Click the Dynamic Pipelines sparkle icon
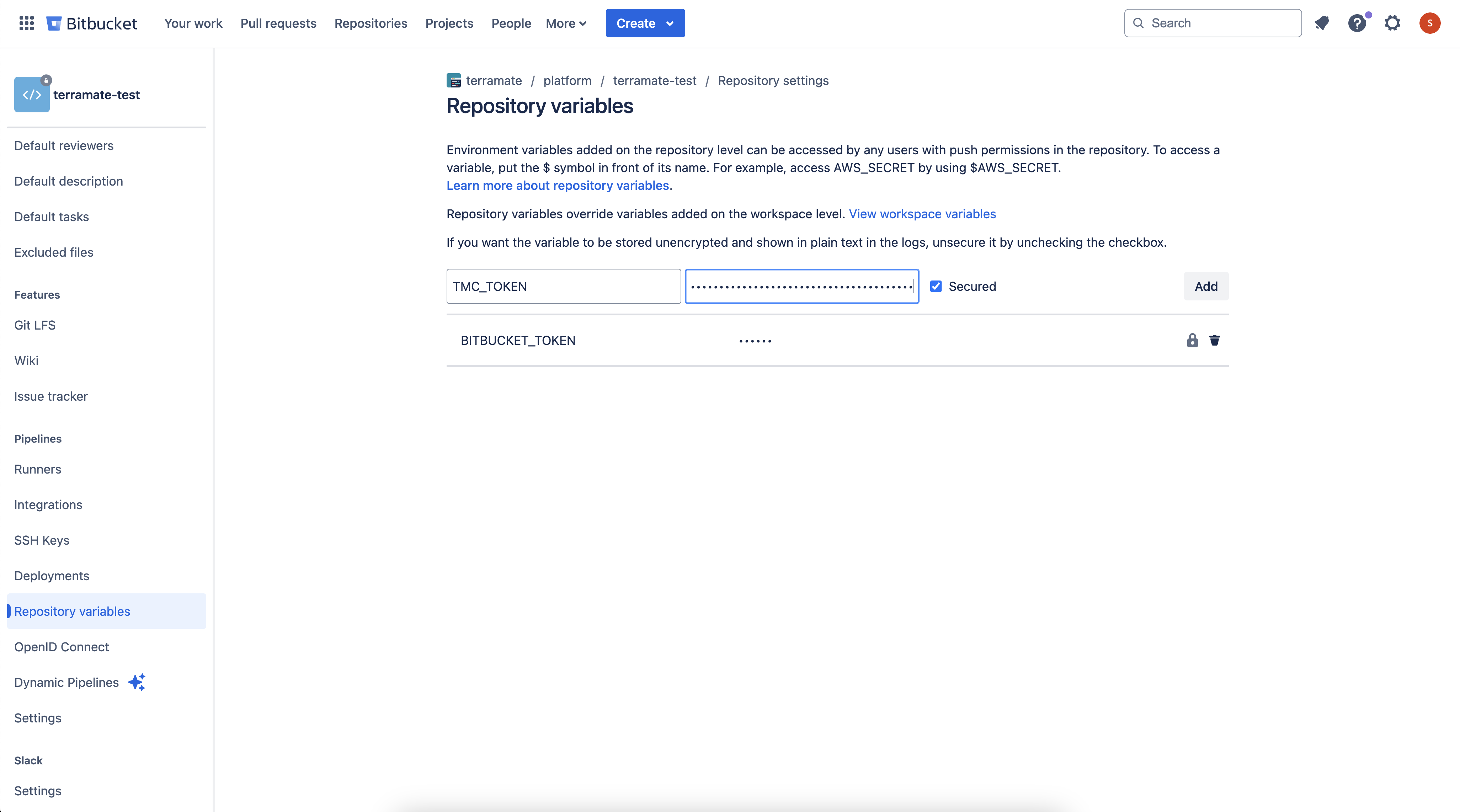This screenshot has height=812, width=1460. pos(137,682)
